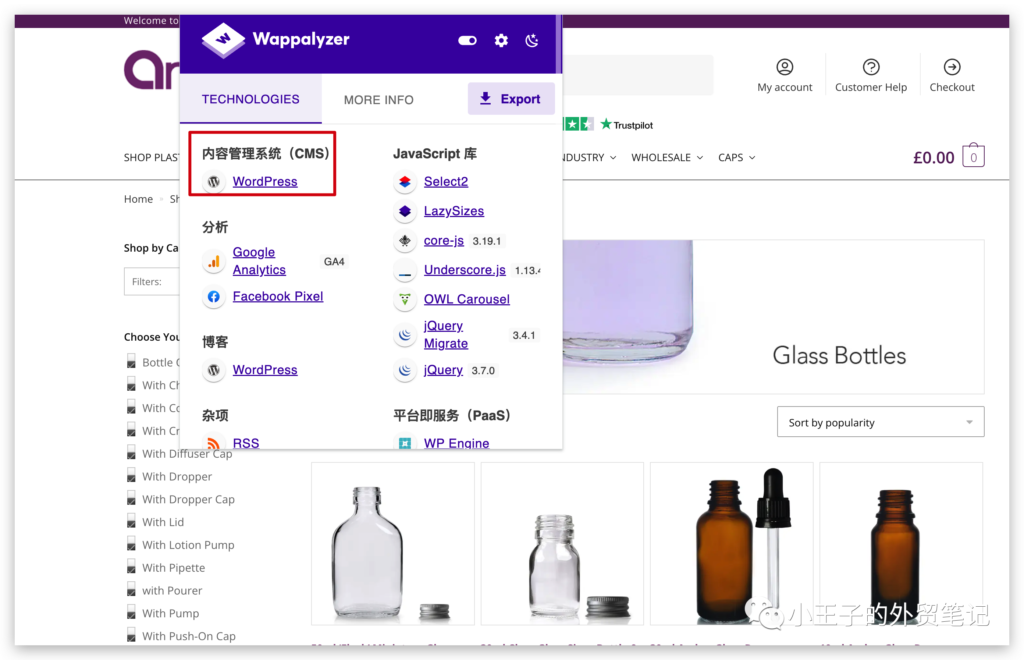Image resolution: width=1024 pixels, height=660 pixels.
Task: Open the jQuery Migrate link
Action: tap(446, 335)
